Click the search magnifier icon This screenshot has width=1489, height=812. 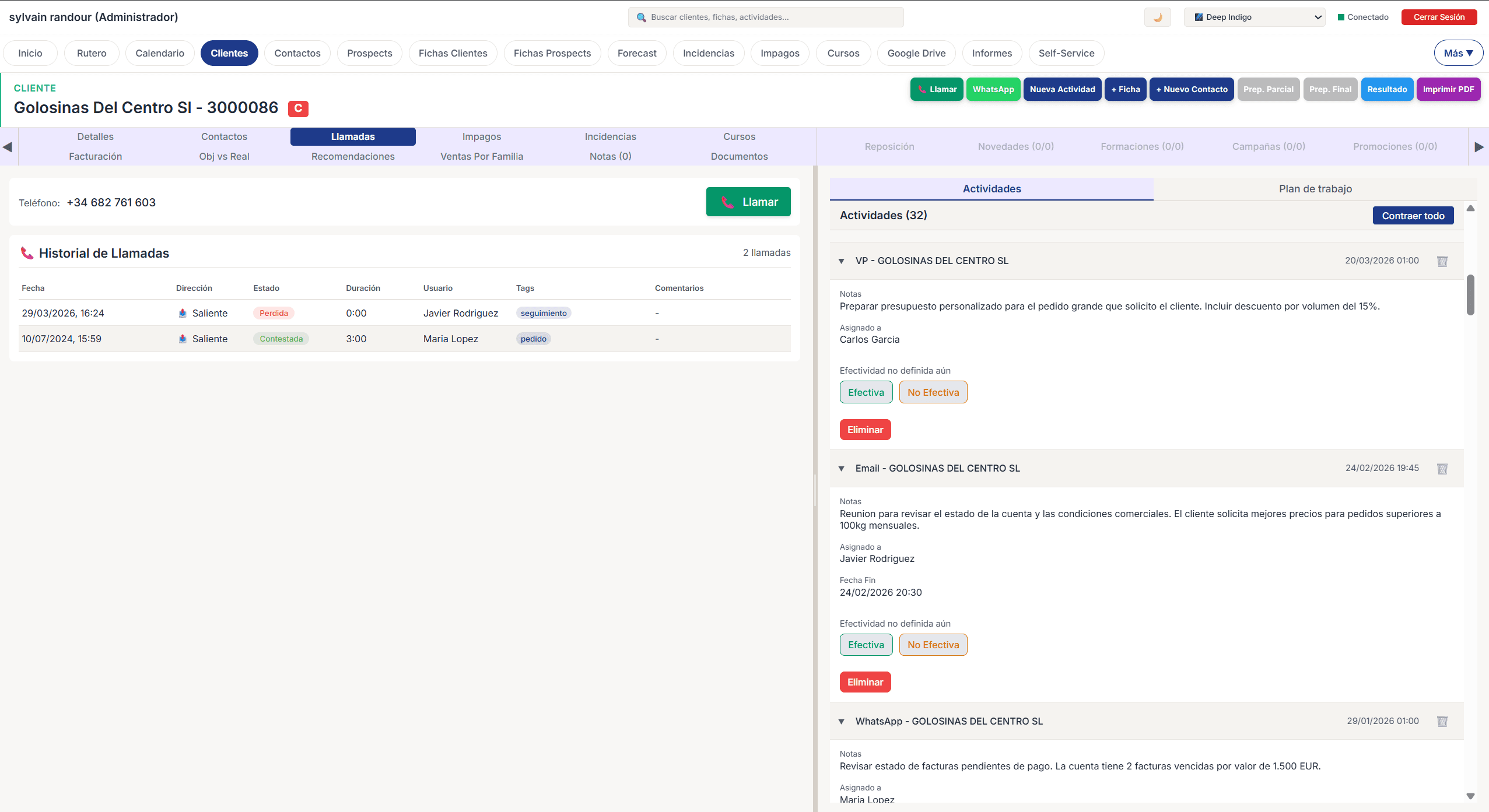click(x=640, y=17)
